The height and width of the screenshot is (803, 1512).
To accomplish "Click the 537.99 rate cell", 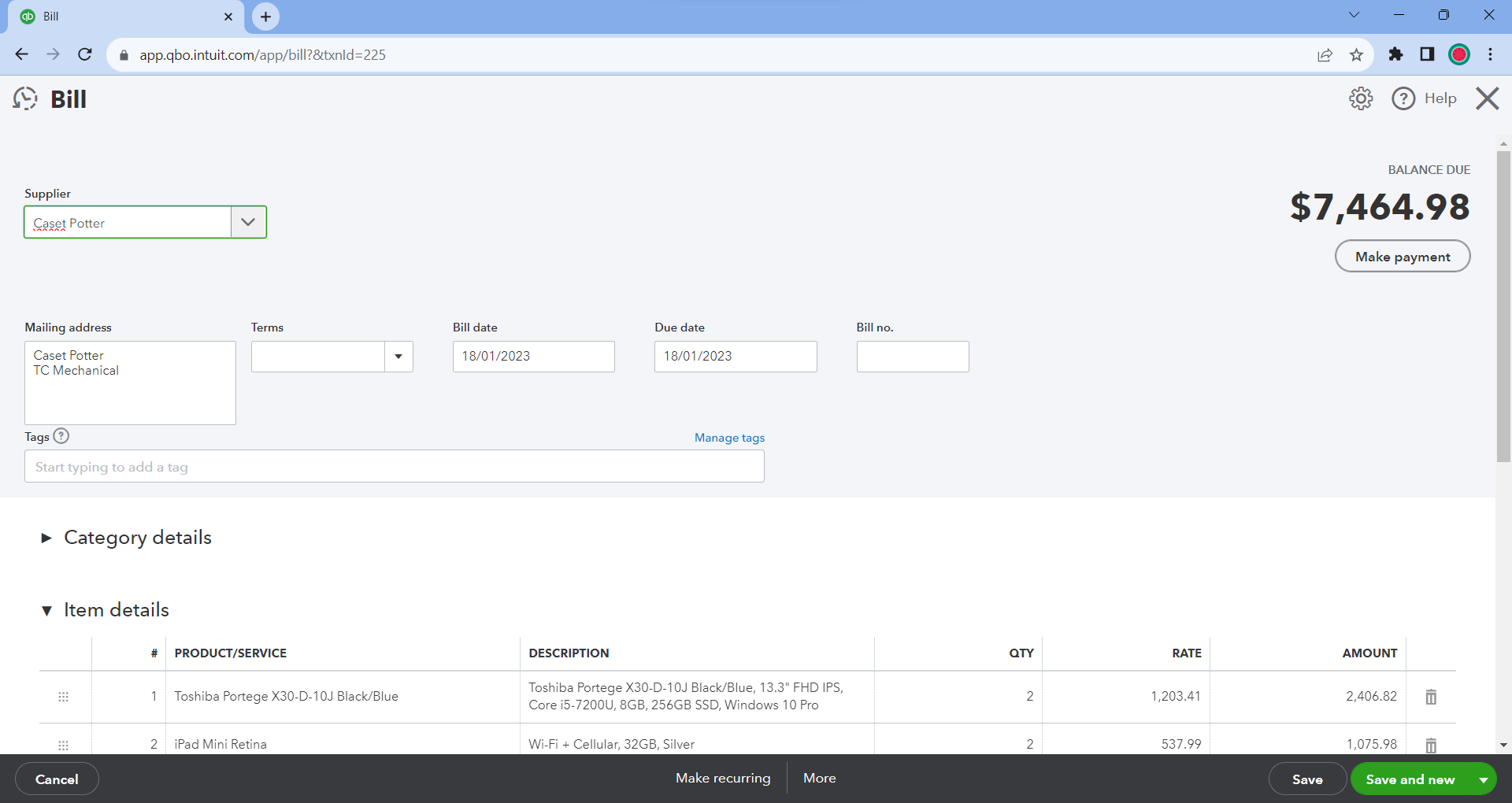I will pos(1126,744).
